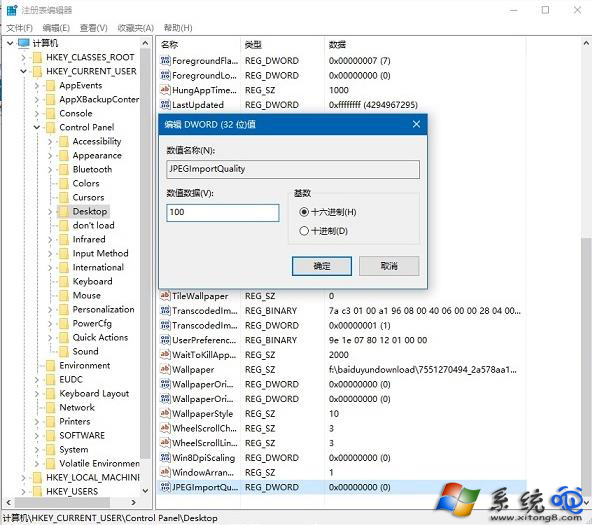Expand the Keyboard Layout key

37,394
